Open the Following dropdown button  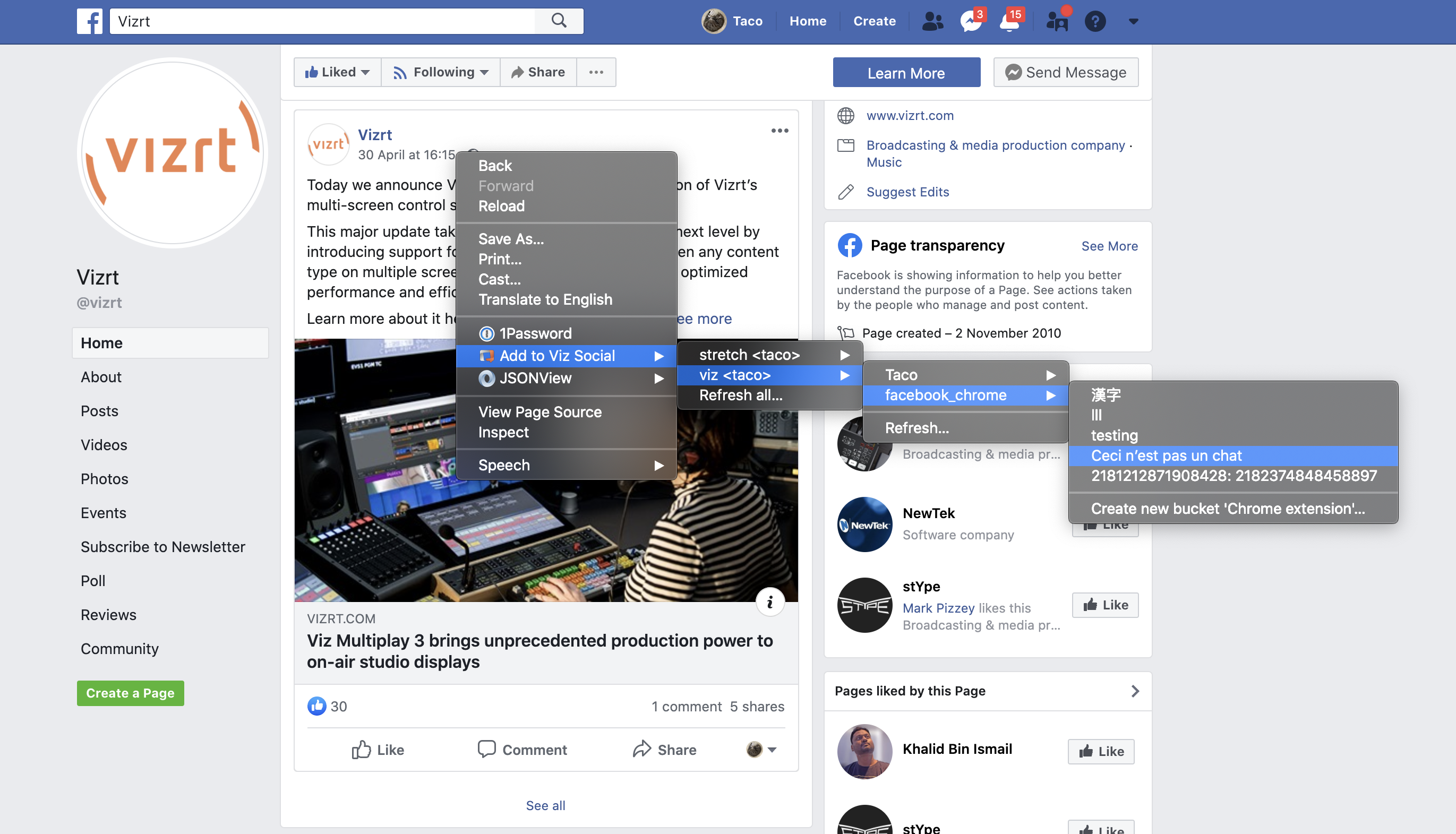(x=441, y=72)
